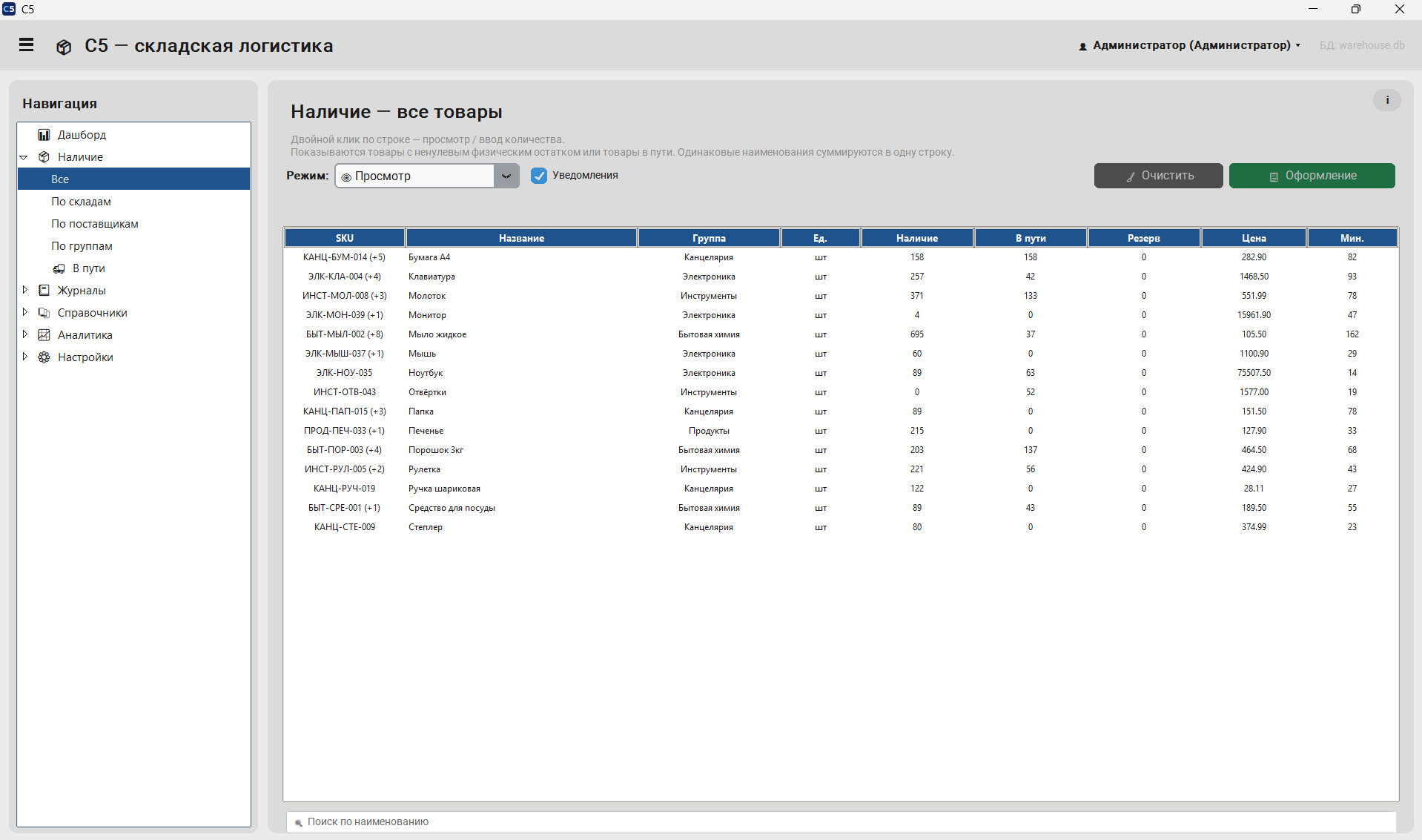The height and width of the screenshot is (840, 1422).
Task: Click the Журналы journal icon
Action: click(x=44, y=291)
